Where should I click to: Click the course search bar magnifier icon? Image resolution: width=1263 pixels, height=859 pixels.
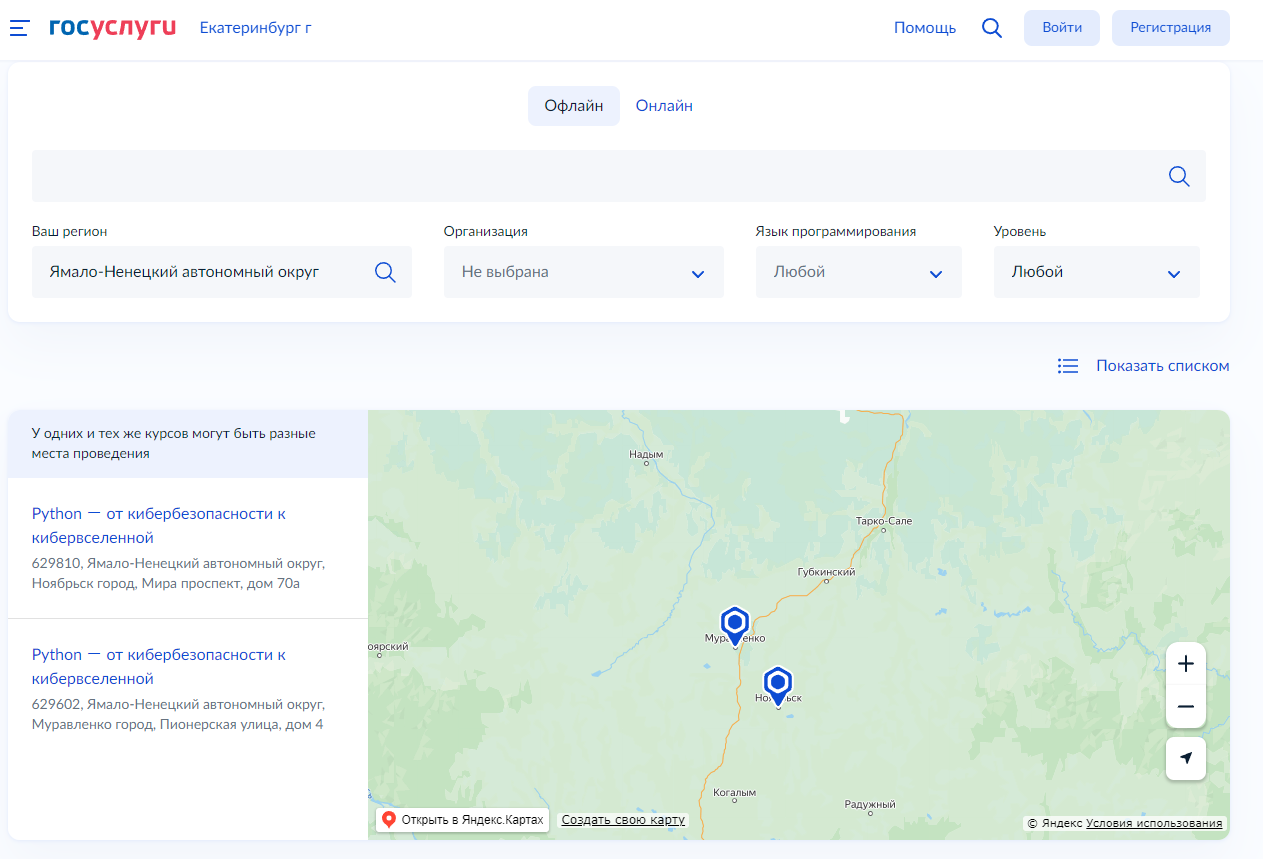click(1179, 176)
